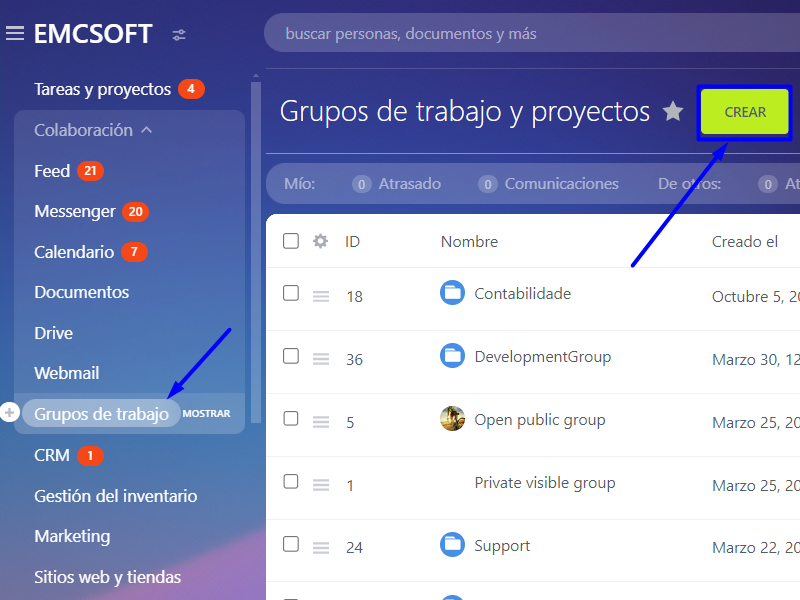The height and width of the screenshot is (600, 800).
Task: Click the search field for personas and documentos
Action: click(x=530, y=33)
